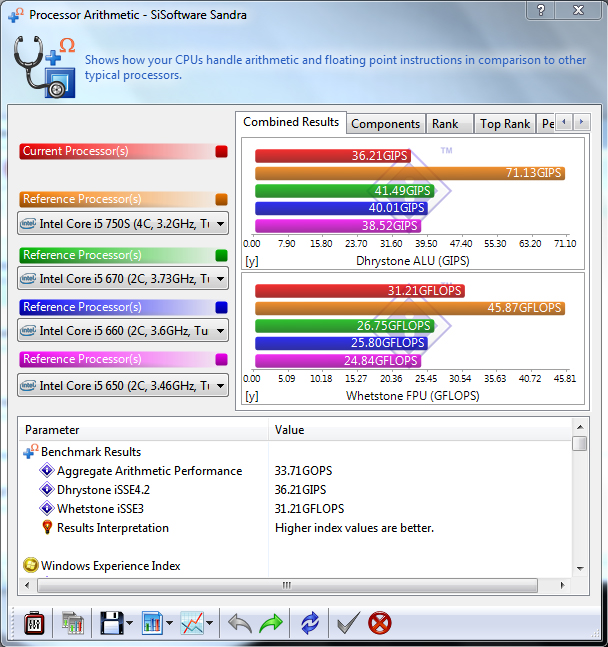Image resolution: width=608 pixels, height=647 pixels.
Task: Click the horizontal scrollbar thumb
Action: 287,585
